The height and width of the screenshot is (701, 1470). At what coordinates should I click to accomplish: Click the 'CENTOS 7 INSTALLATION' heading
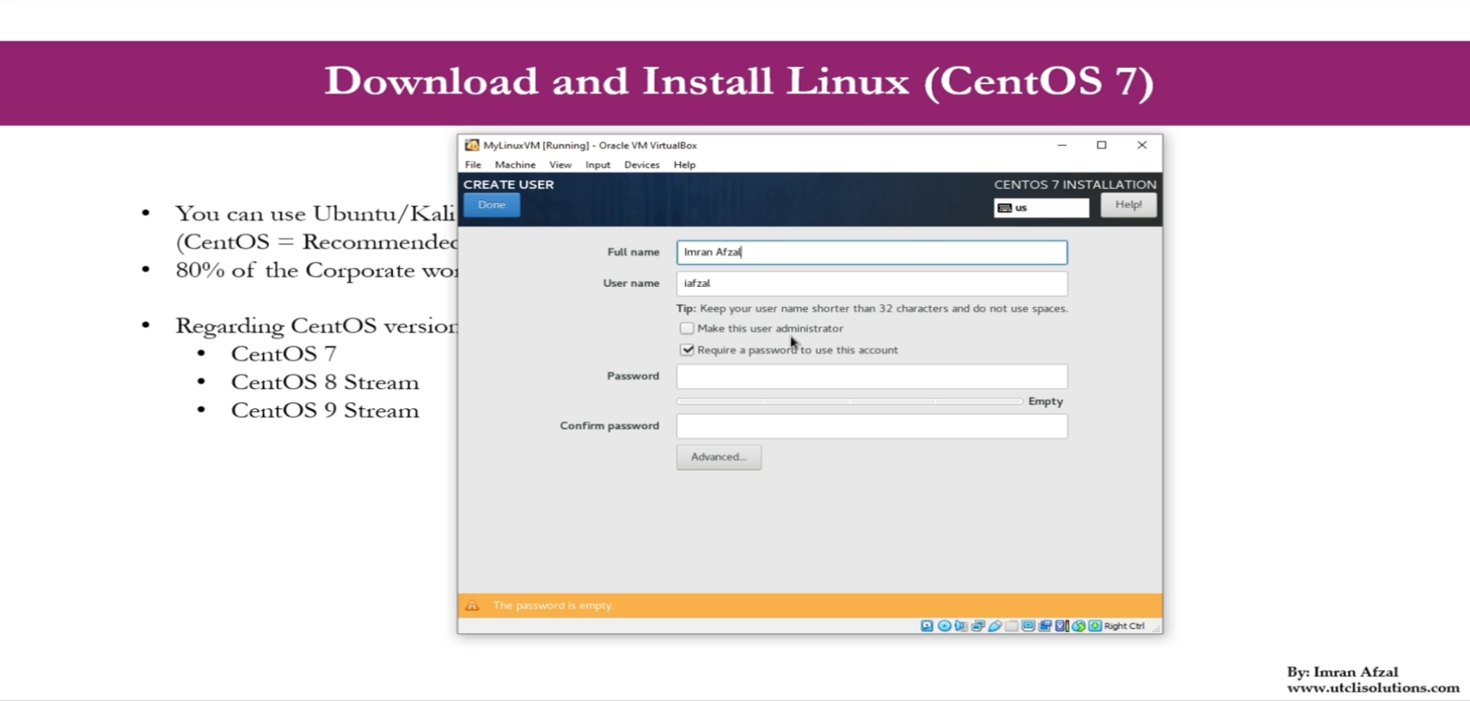click(1075, 185)
